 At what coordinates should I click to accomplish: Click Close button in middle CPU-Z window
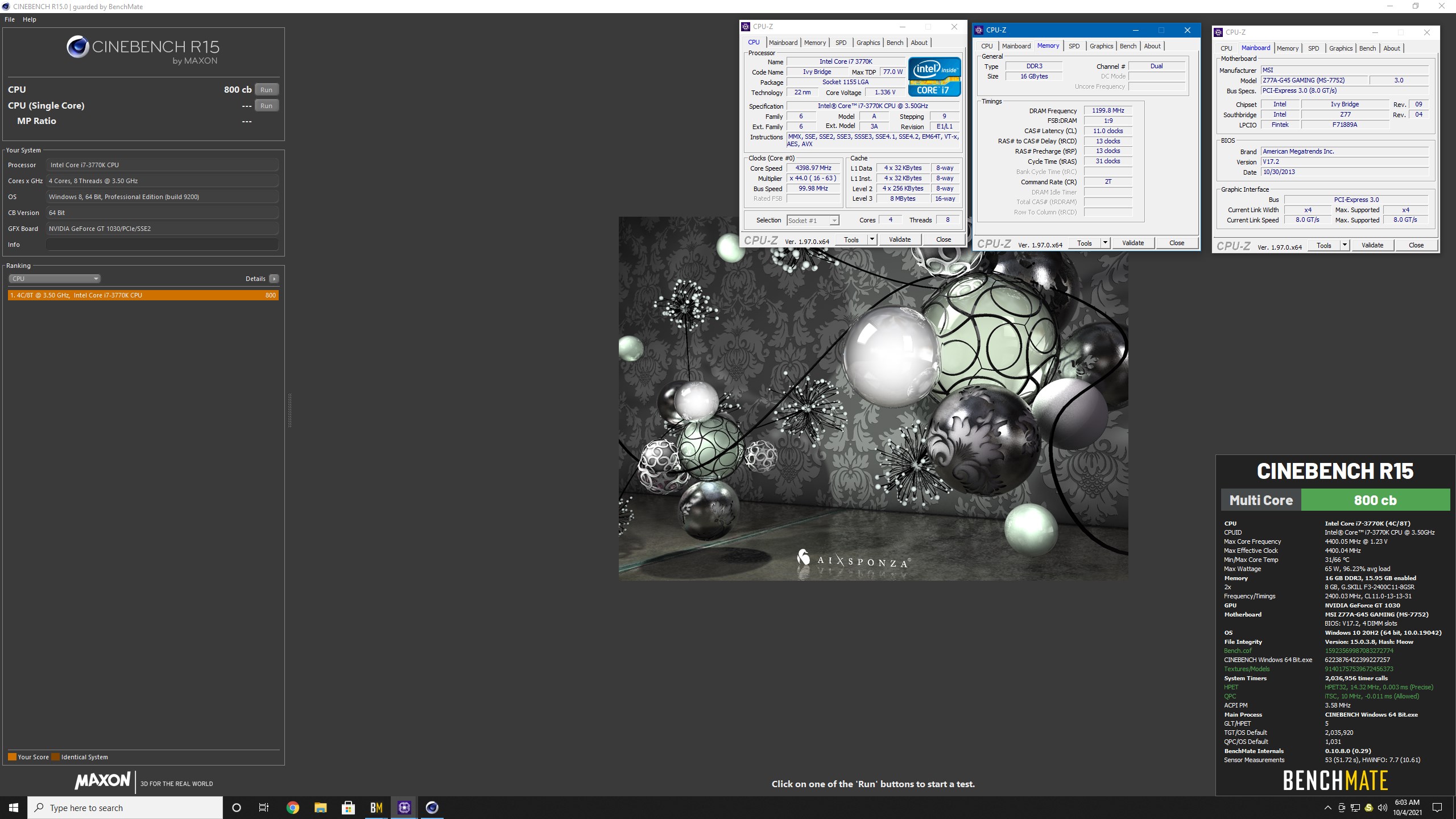coord(1177,243)
